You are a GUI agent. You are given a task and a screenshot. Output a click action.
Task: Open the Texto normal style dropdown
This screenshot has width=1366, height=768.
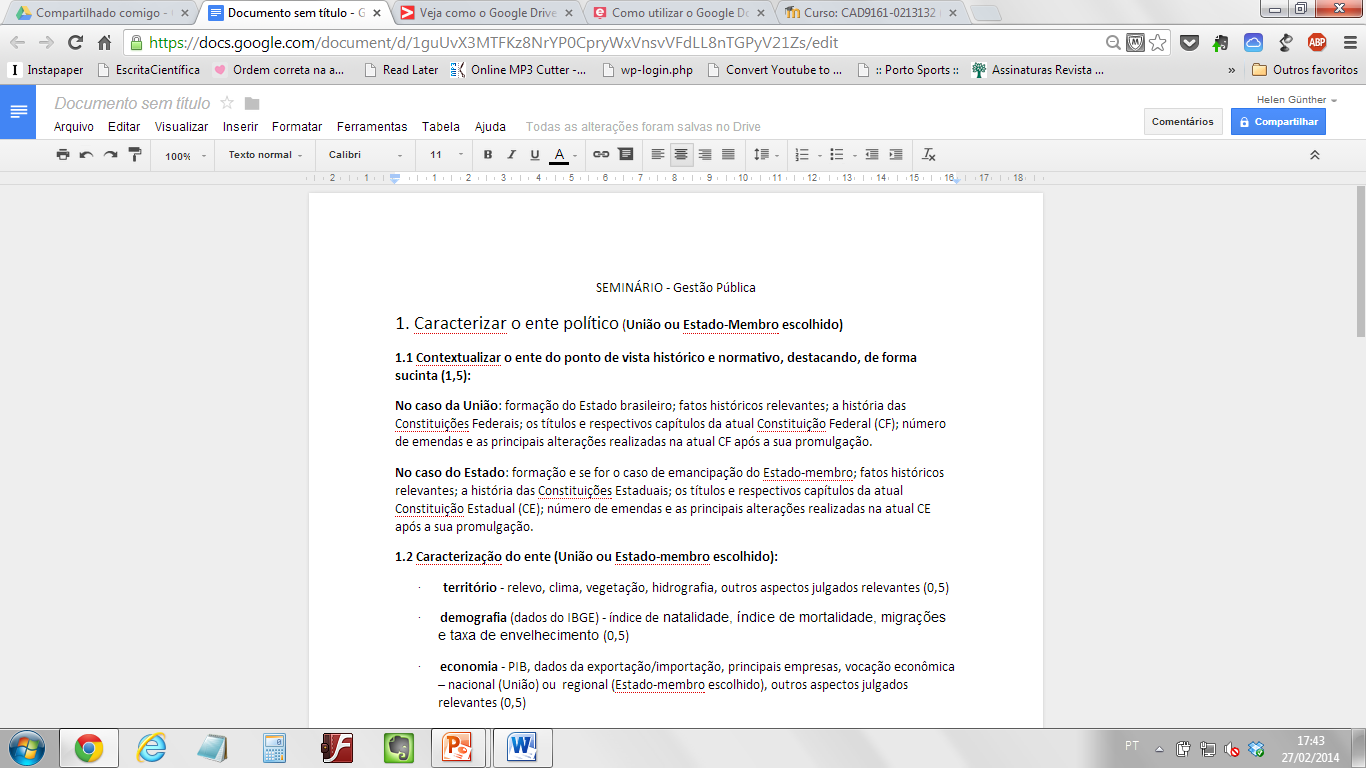click(x=265, y=155)
